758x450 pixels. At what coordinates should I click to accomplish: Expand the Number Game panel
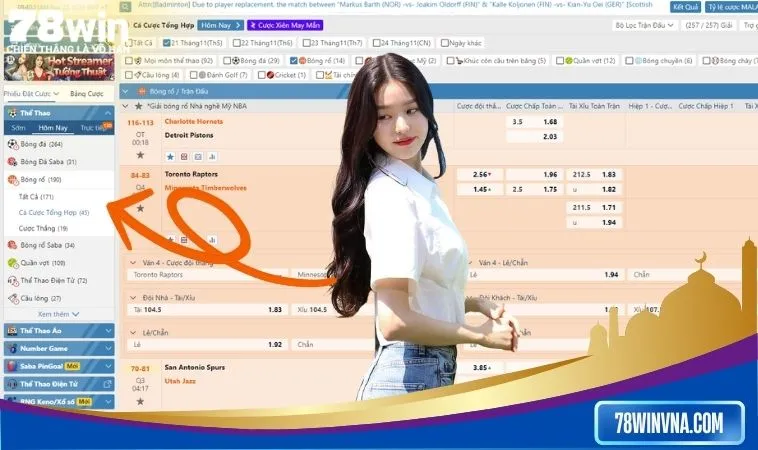pyautogui.click(x=108, y=348)
